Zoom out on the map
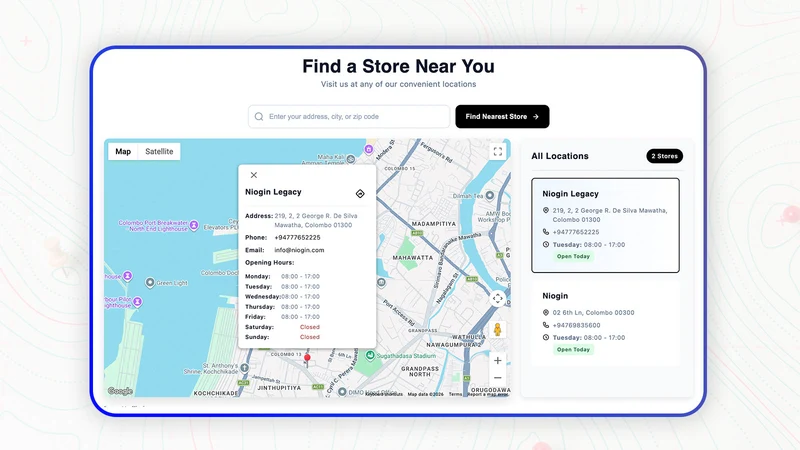This screenshot has width=800, height=450. [x=497, y=378]
